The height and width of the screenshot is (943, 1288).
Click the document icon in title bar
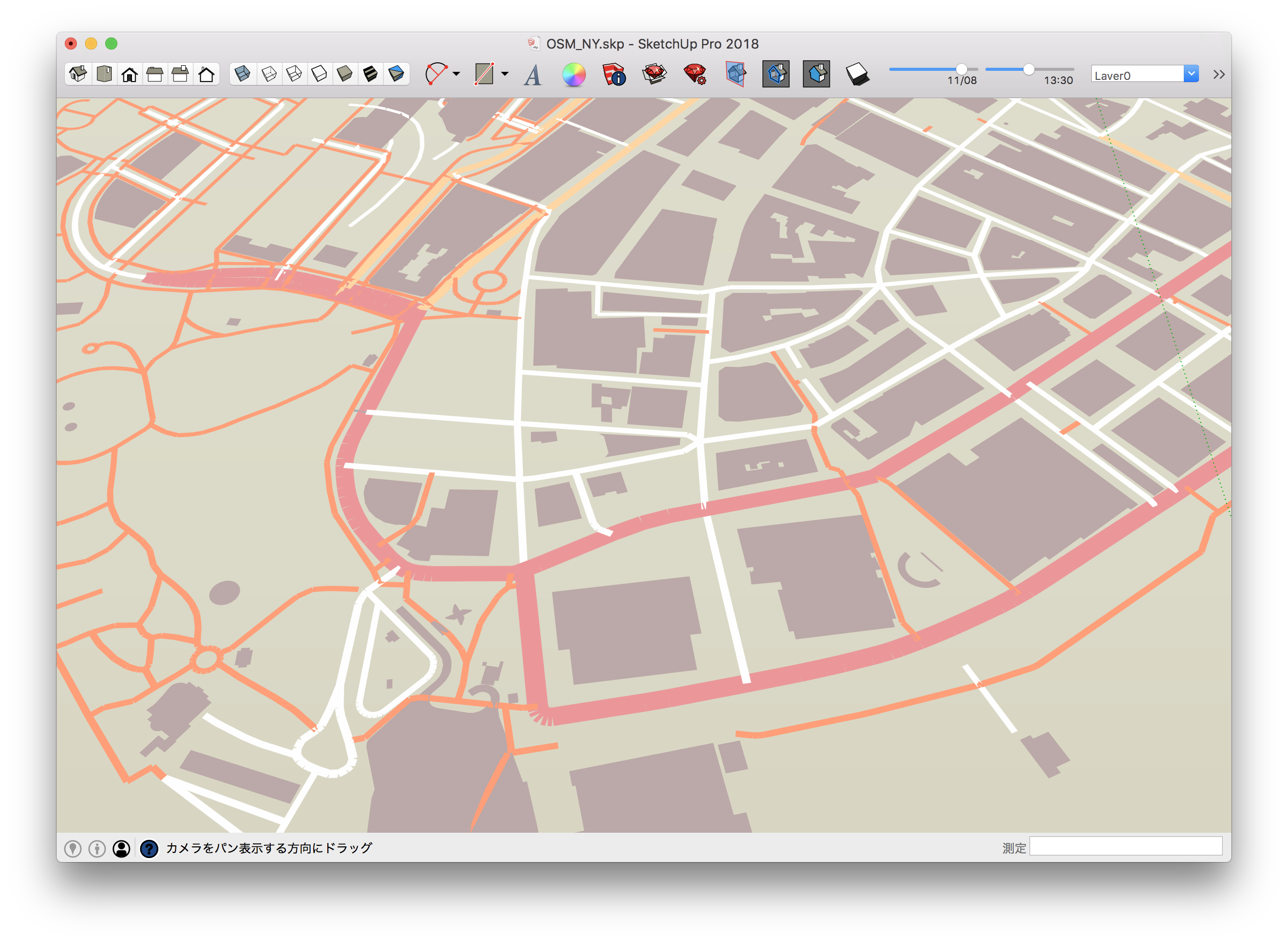pos(534,44)
